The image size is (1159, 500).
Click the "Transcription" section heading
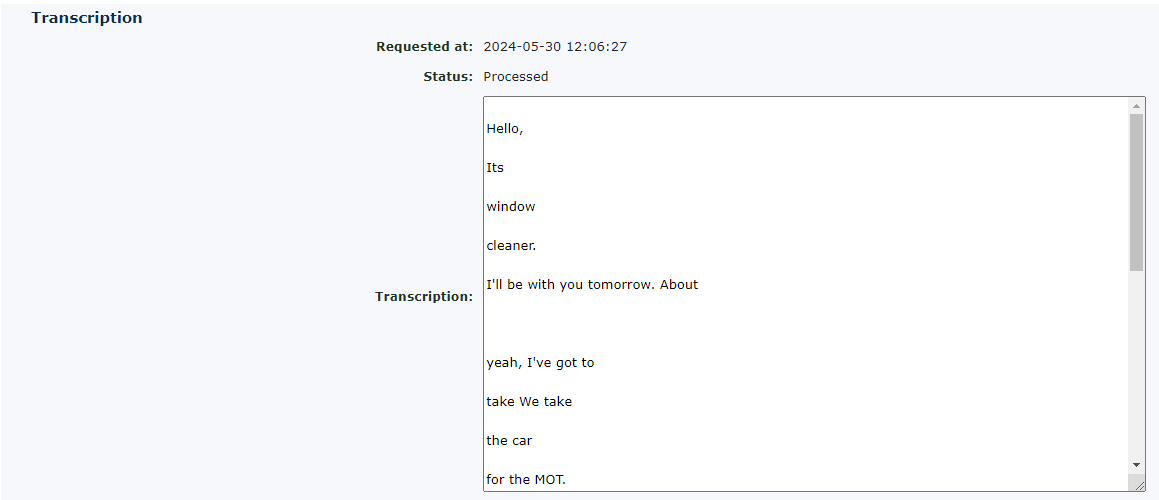tap(87, 18)
